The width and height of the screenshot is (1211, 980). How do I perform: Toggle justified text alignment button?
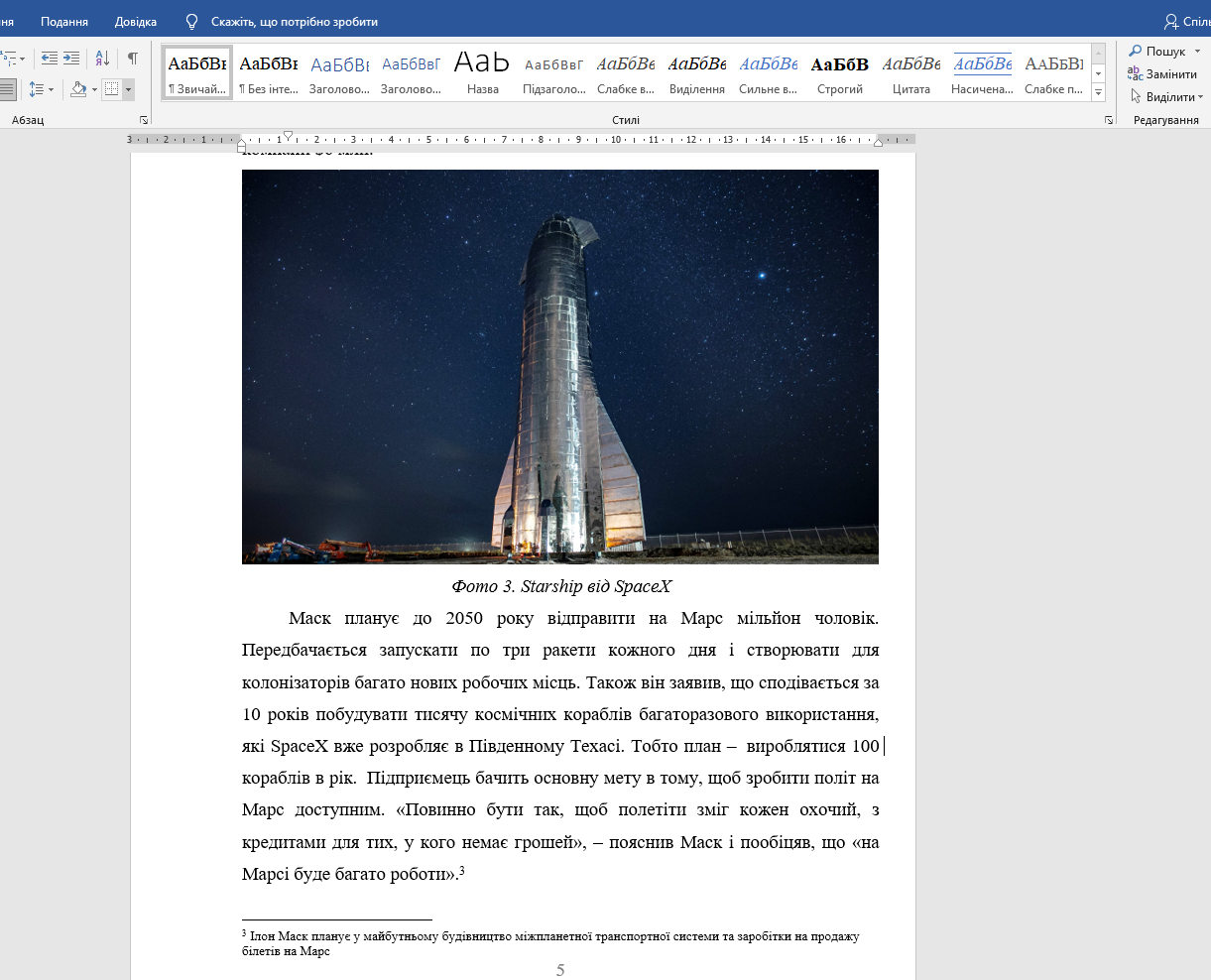(x=7, y=89)
